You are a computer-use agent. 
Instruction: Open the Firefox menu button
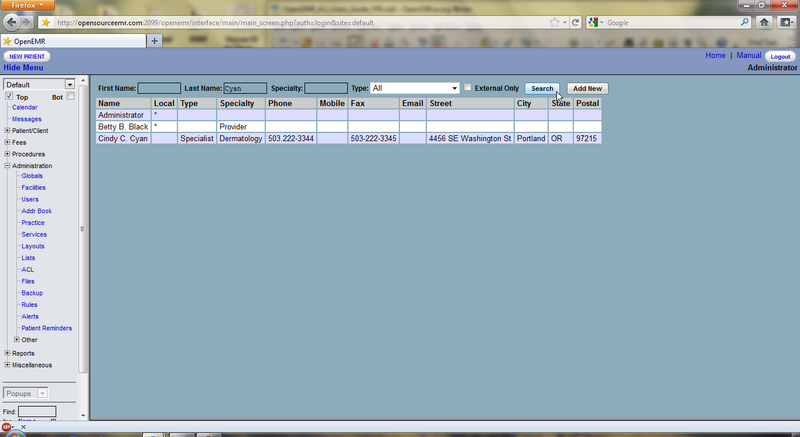(27, 5)
